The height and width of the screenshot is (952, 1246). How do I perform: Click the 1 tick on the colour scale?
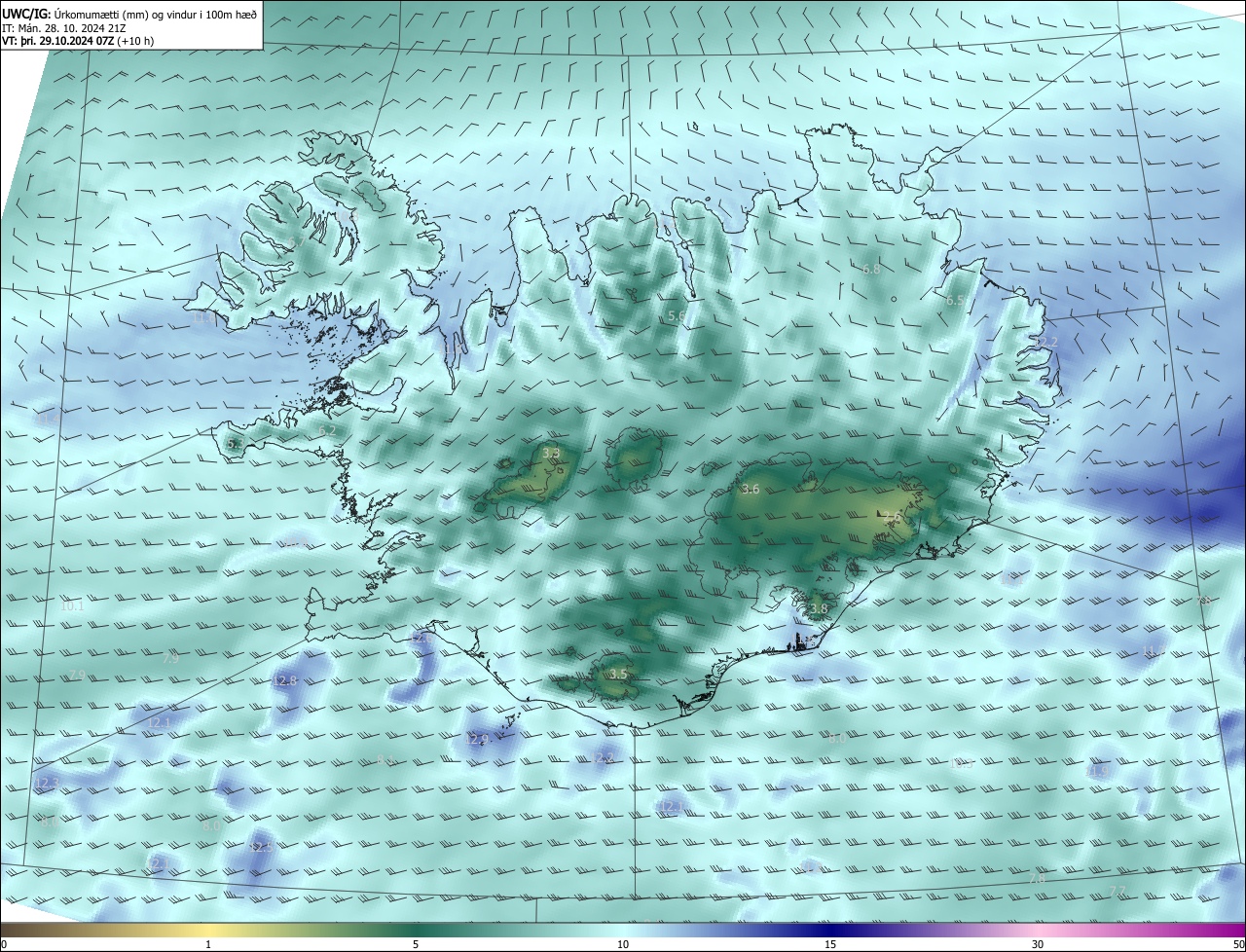pyautogui.click(x=208, y=944)
